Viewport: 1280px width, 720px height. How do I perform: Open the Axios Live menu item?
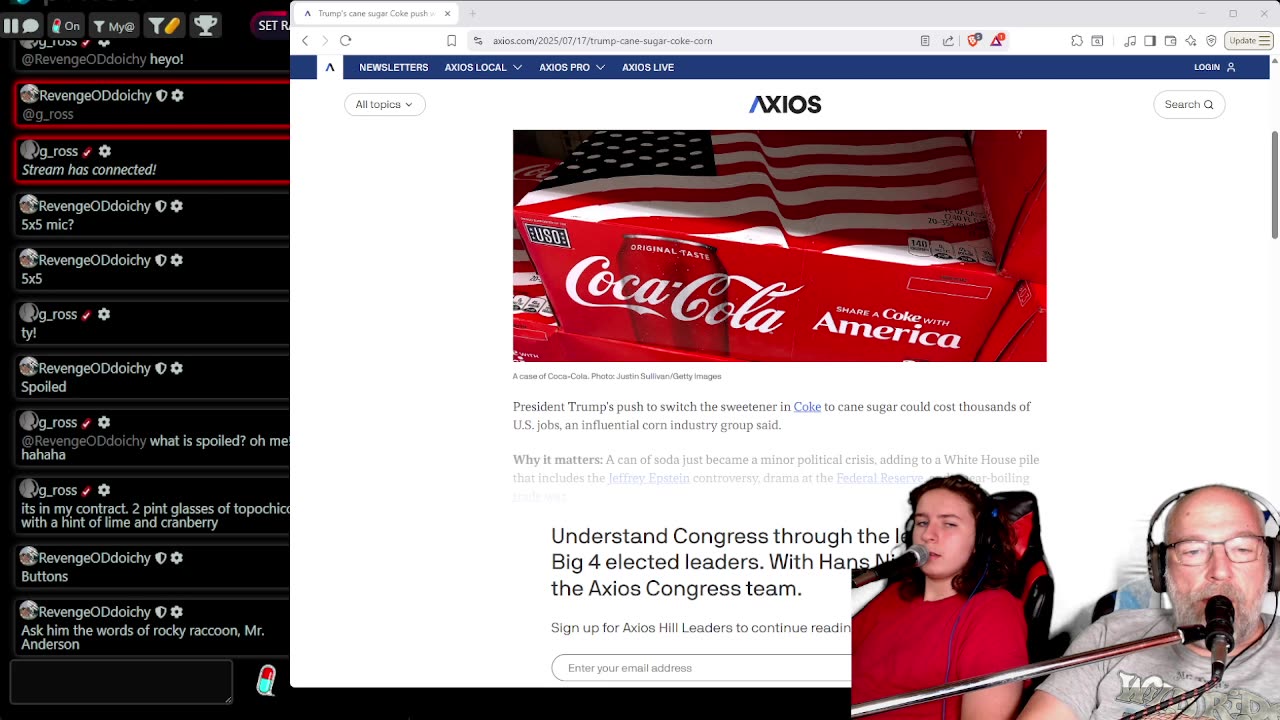[x=648, y=67]
